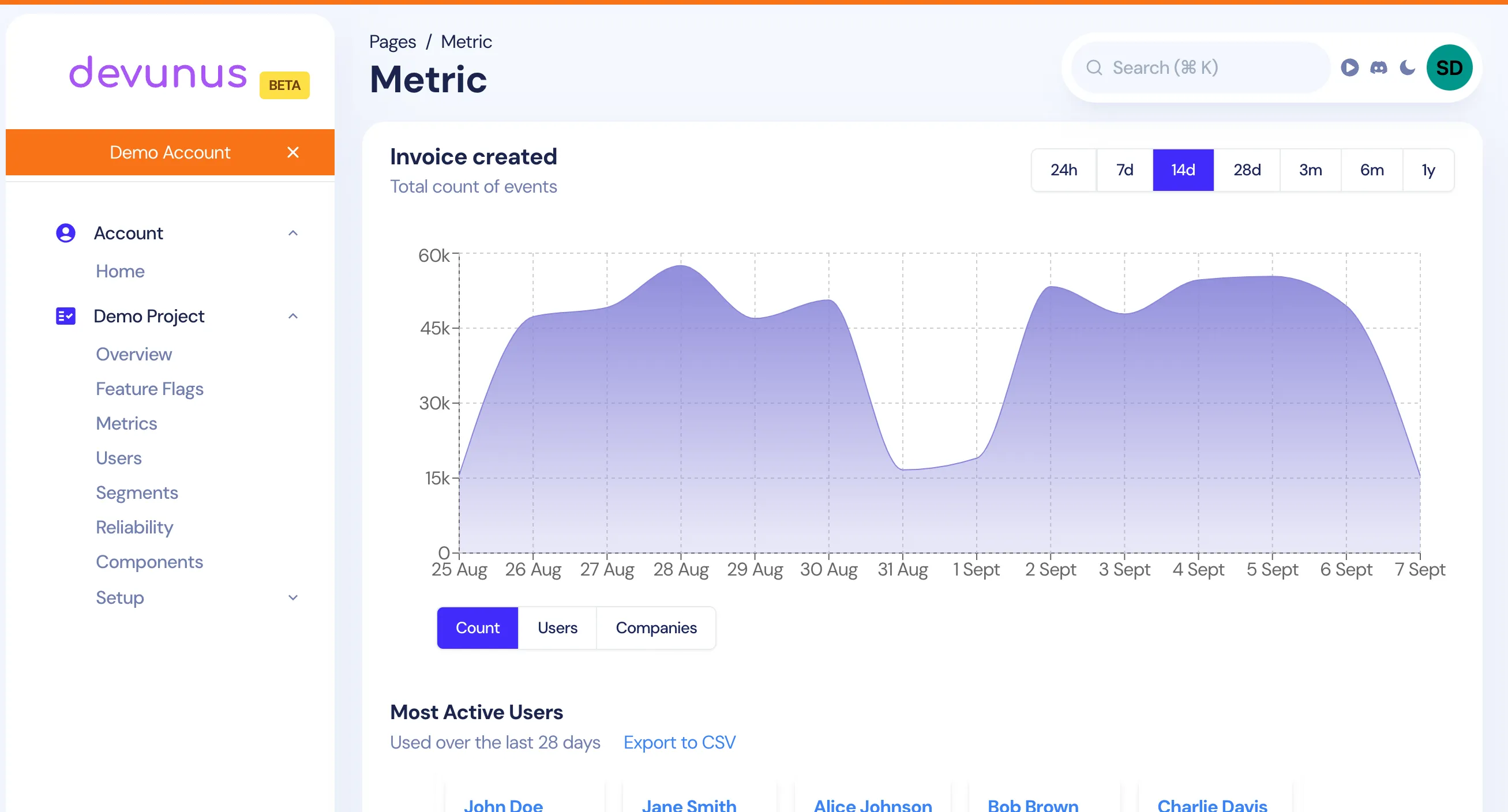Click the video tutorial play icon

click(1350, 67)
